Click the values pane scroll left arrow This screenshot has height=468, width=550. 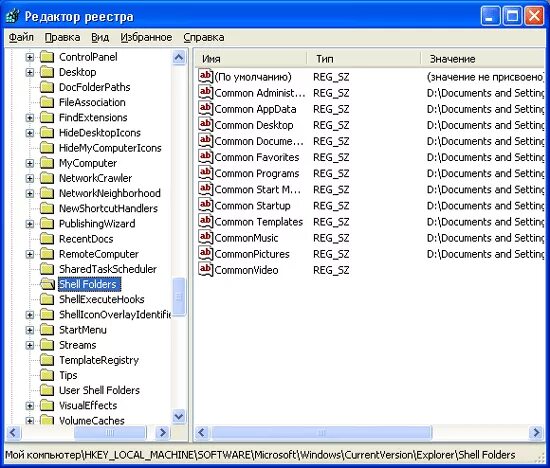coord(202,433)
